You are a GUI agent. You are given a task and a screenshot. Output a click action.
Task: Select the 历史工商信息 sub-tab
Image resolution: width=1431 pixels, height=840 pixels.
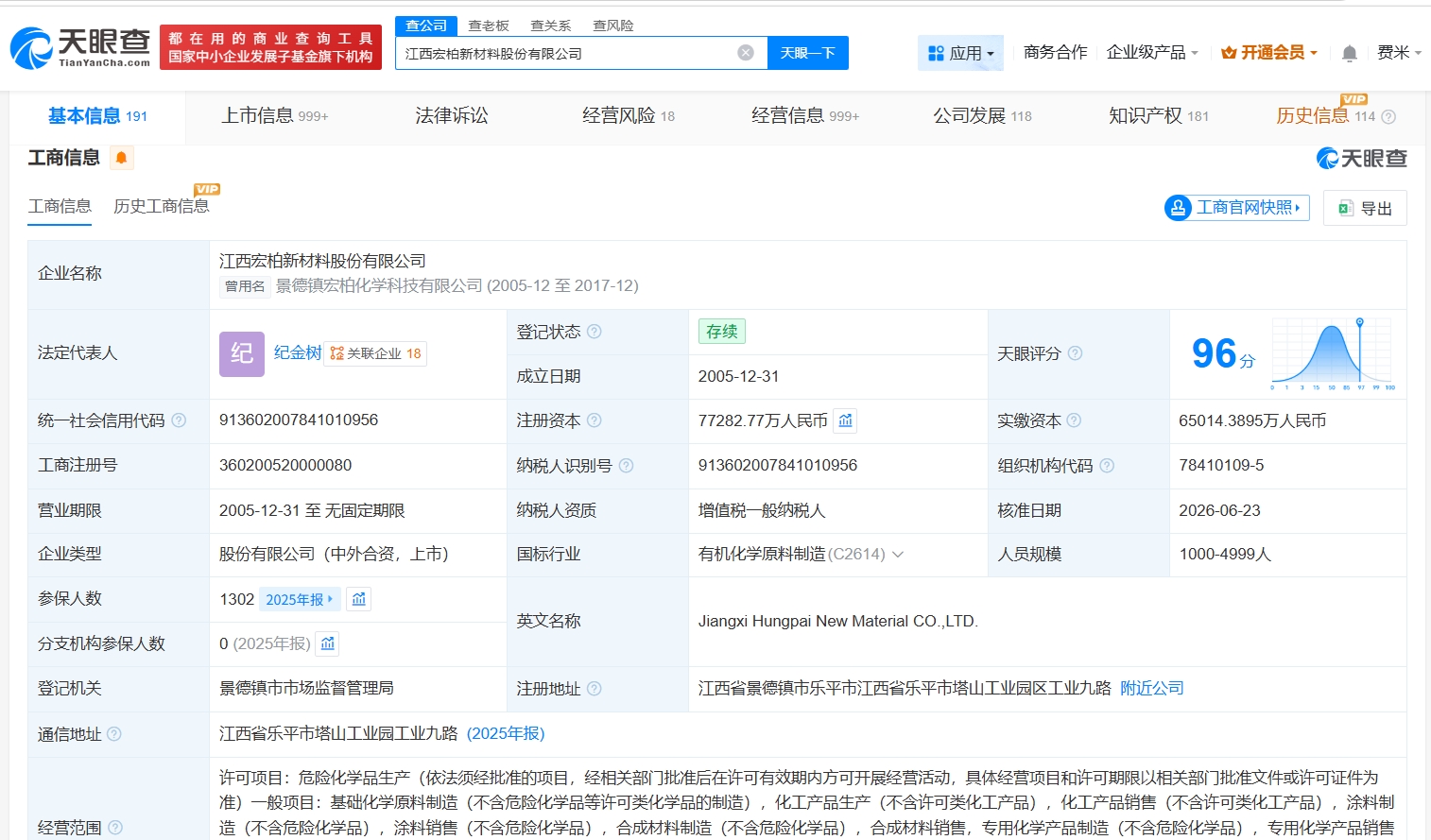pos(161,206)
